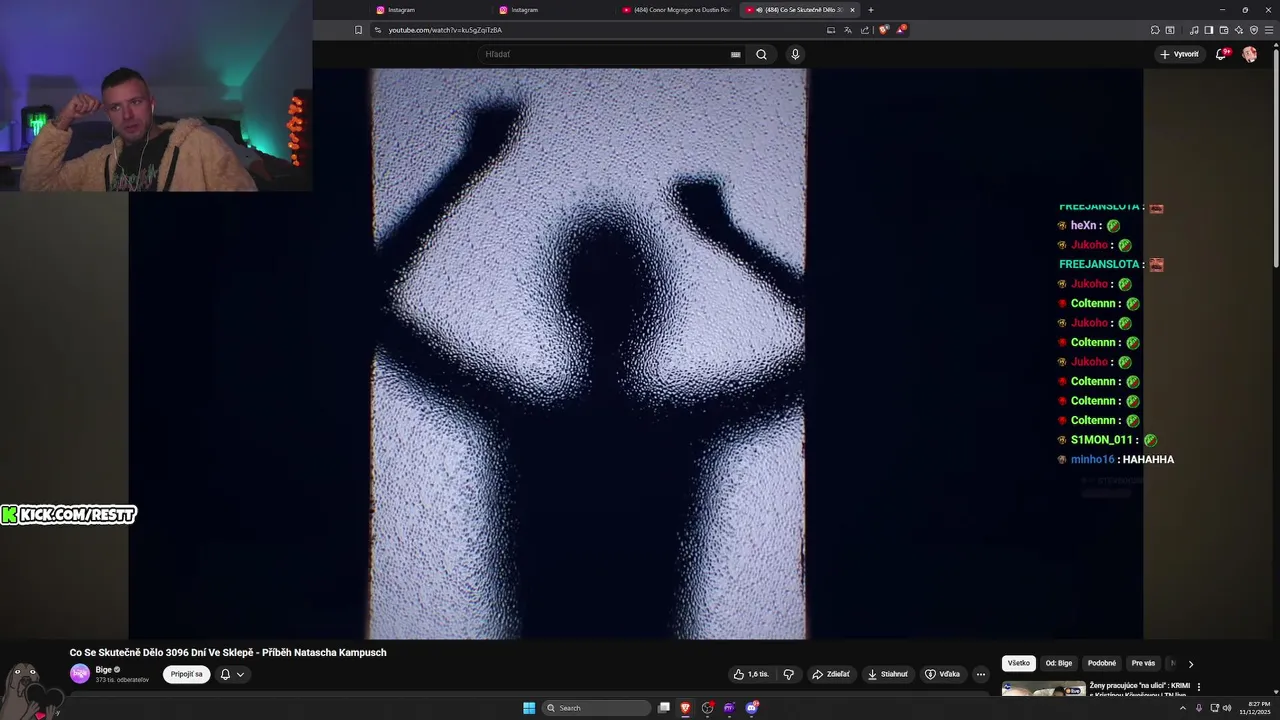Open YouTube account avatar menu
1280x720 pixels.
click(x=1249, y=54)
